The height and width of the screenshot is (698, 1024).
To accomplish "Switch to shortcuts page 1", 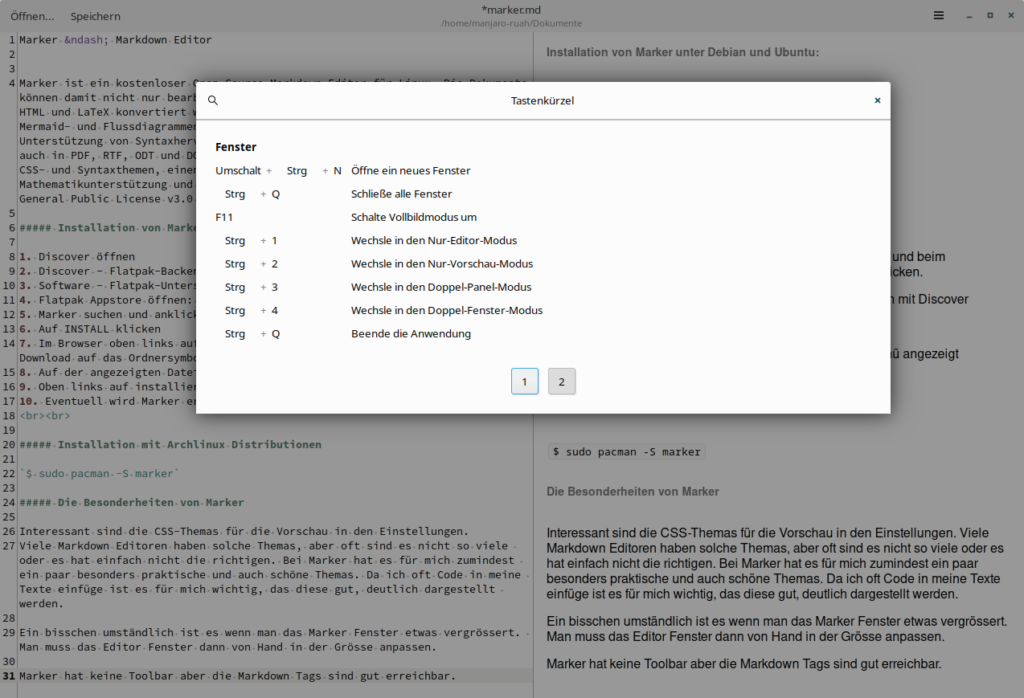I will tap(524, 382).
